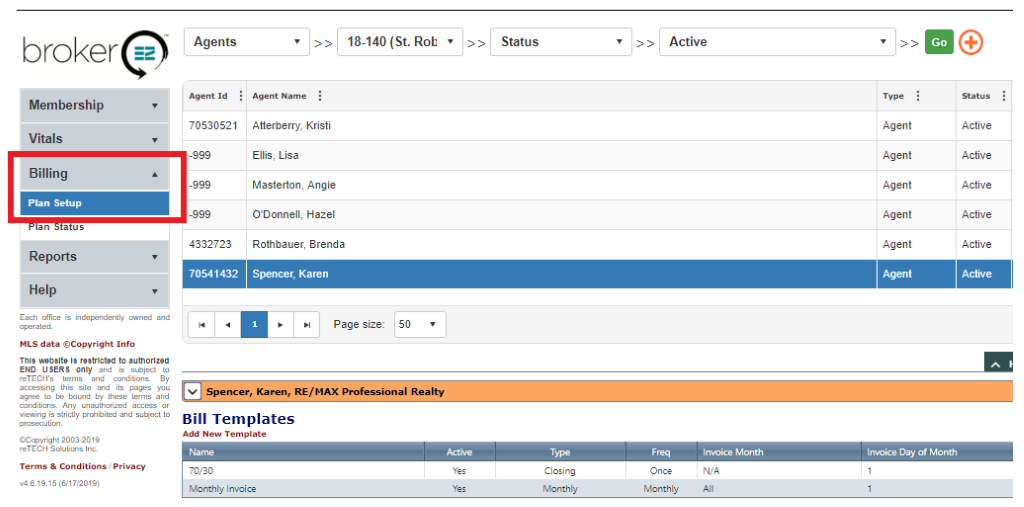Go to previous page of agents

point(228,325)
